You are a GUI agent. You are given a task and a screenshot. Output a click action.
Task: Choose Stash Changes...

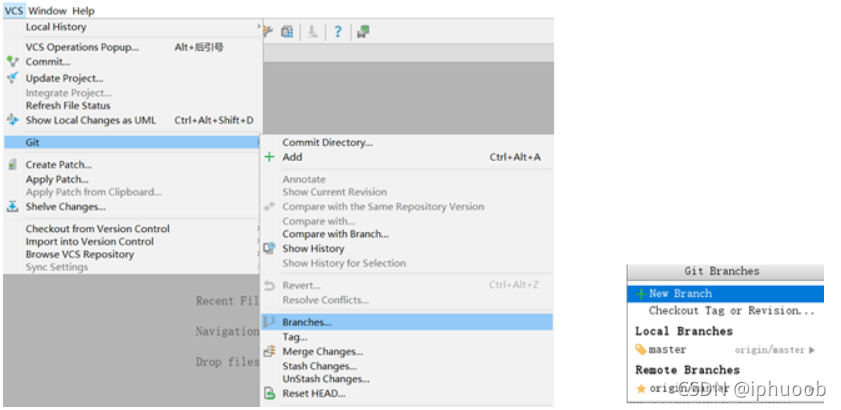319,366
